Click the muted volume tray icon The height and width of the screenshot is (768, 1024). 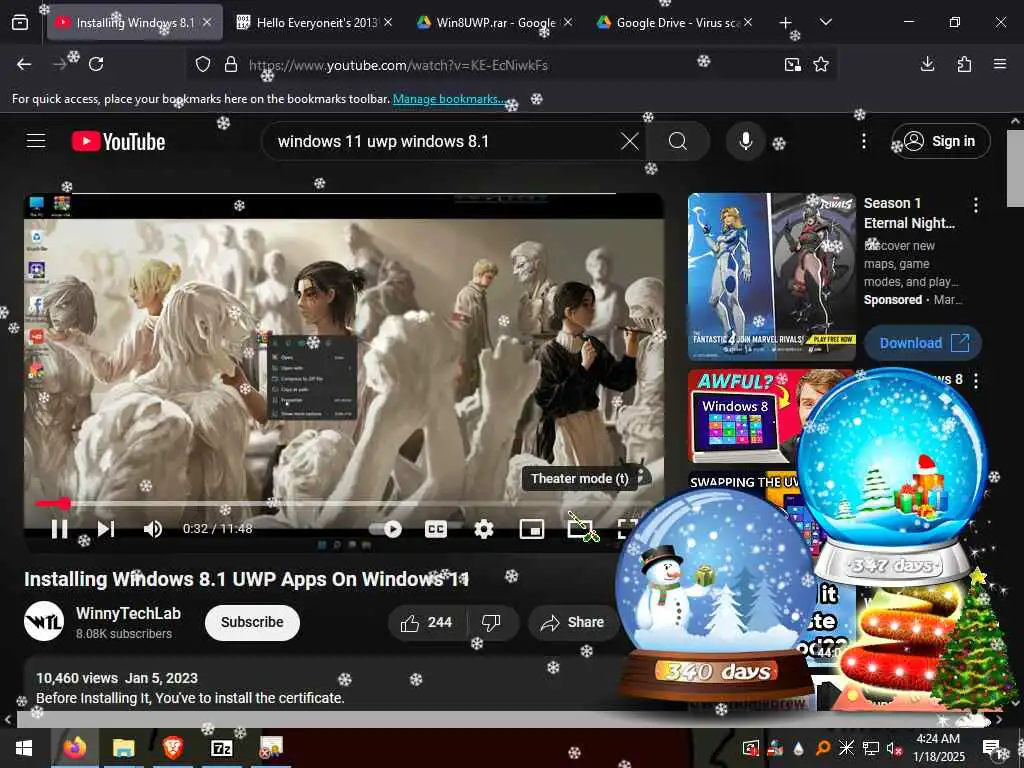(893, 748)
